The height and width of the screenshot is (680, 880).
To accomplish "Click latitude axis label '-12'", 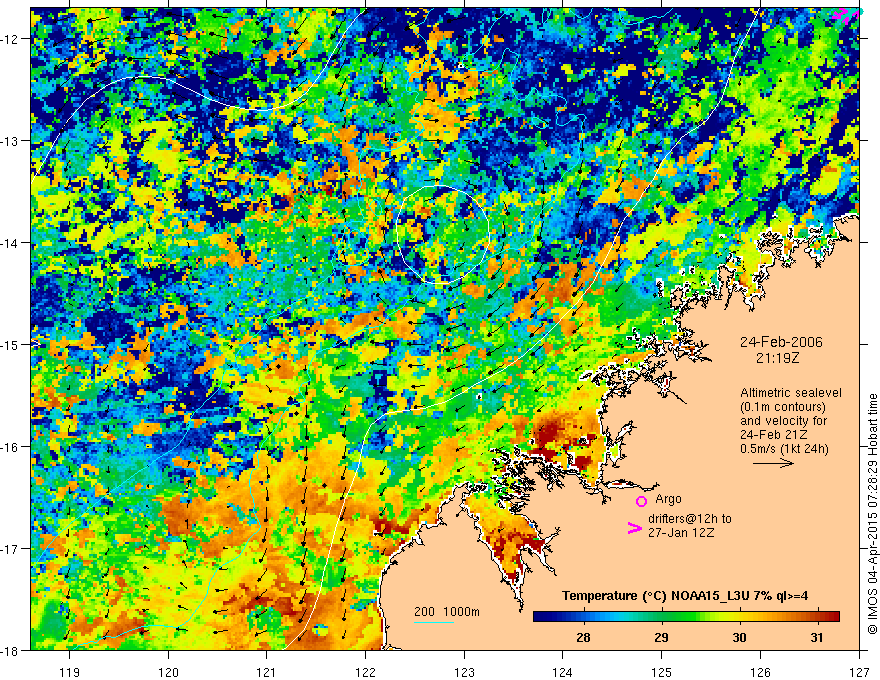I will (11, 39).
